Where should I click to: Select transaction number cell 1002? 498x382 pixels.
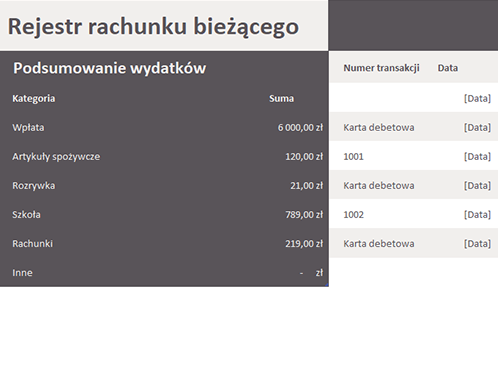(x=353, y=214)
